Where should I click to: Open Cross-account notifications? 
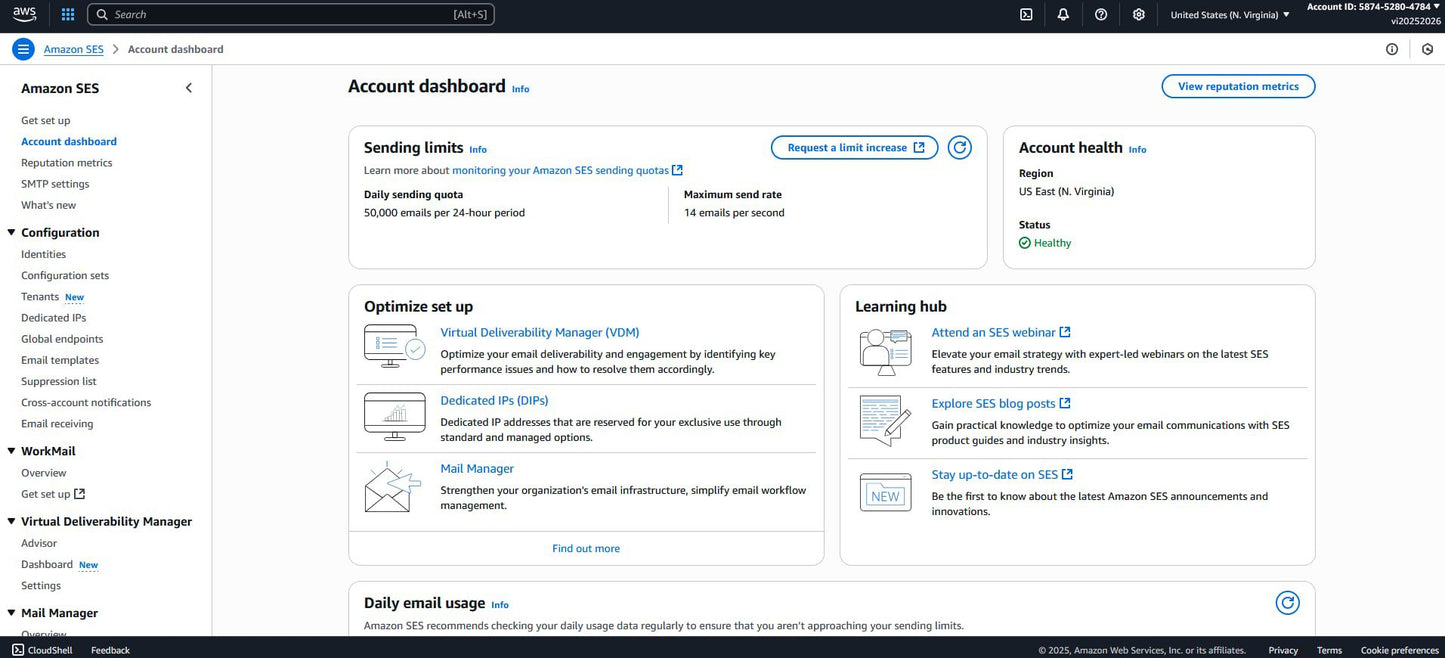(86, 402)
